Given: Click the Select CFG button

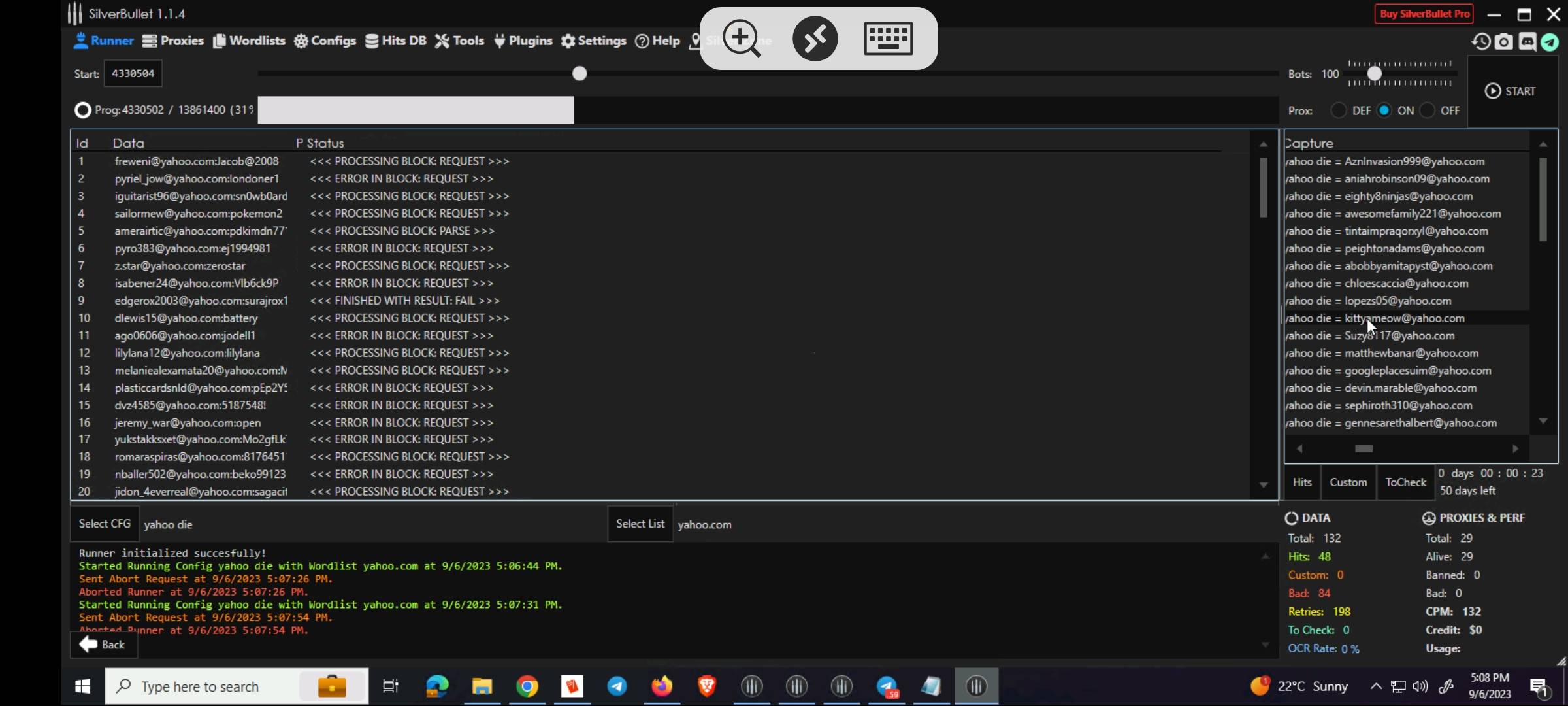Looking at the screenshot, I should pyautogui.click(x=105, y=524).
